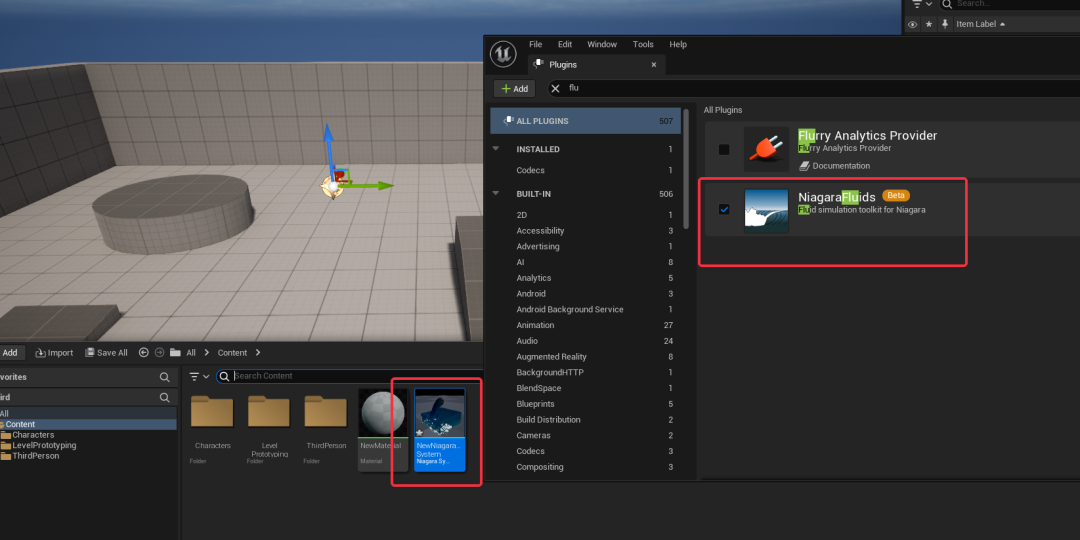Screen dimensions: 1080x540
Task: Select the All Plugins category
Action: click(585, 121)
